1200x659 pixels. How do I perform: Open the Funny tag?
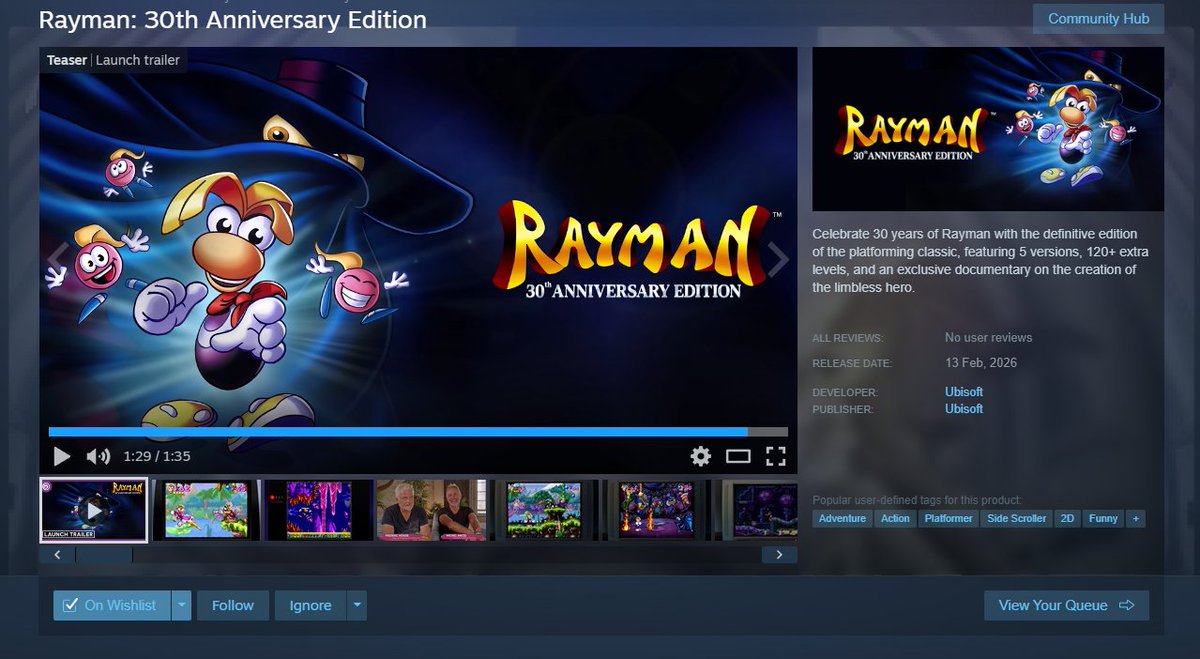point(1103,518)
